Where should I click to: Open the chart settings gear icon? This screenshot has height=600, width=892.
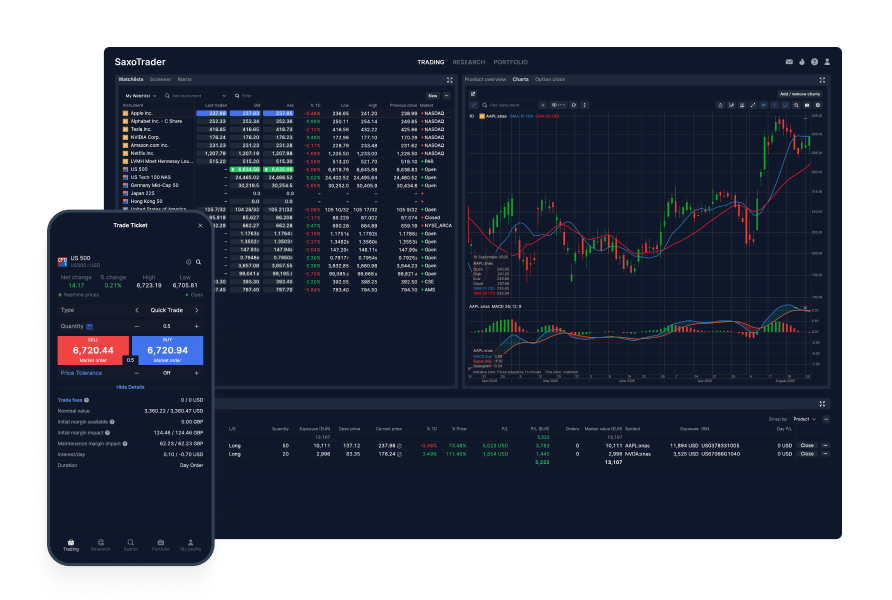(817, 104)
